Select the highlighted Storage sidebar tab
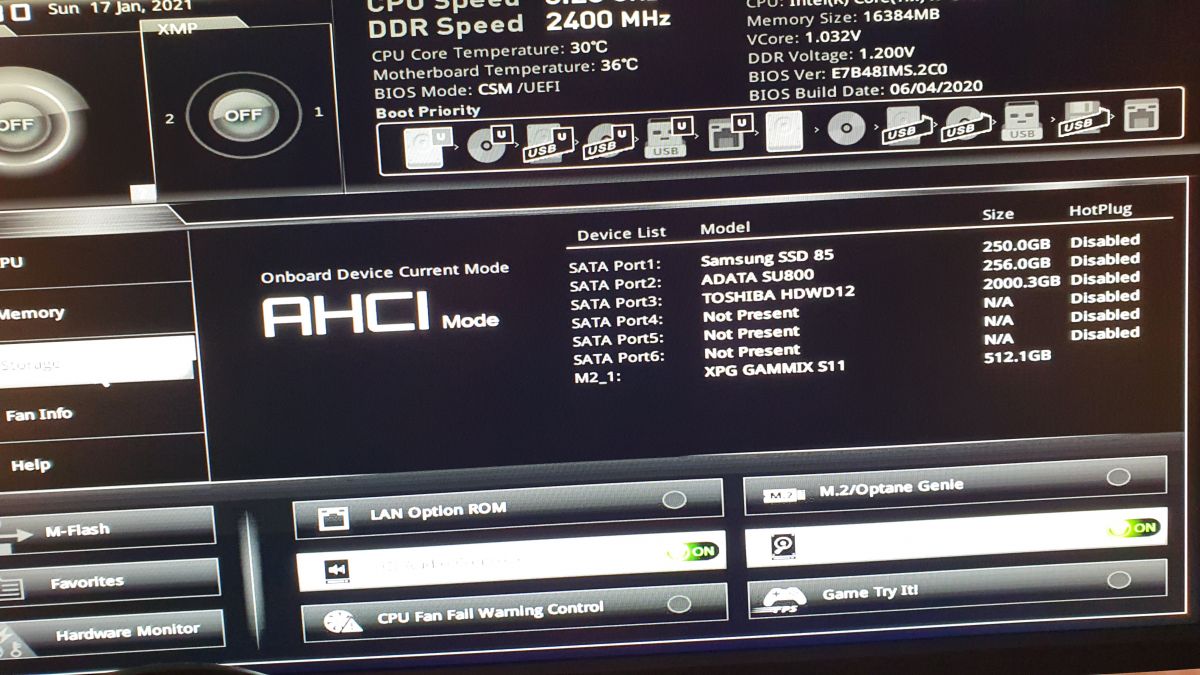Screen dimensions: 1200x675 point(97,363)
